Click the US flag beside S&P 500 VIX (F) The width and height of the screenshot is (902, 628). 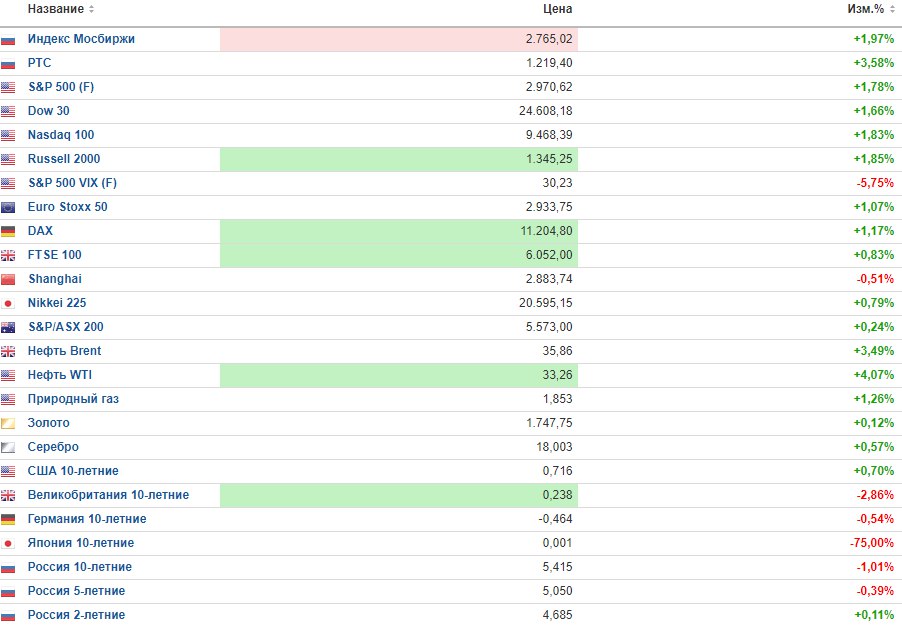[x=8, y=183]
